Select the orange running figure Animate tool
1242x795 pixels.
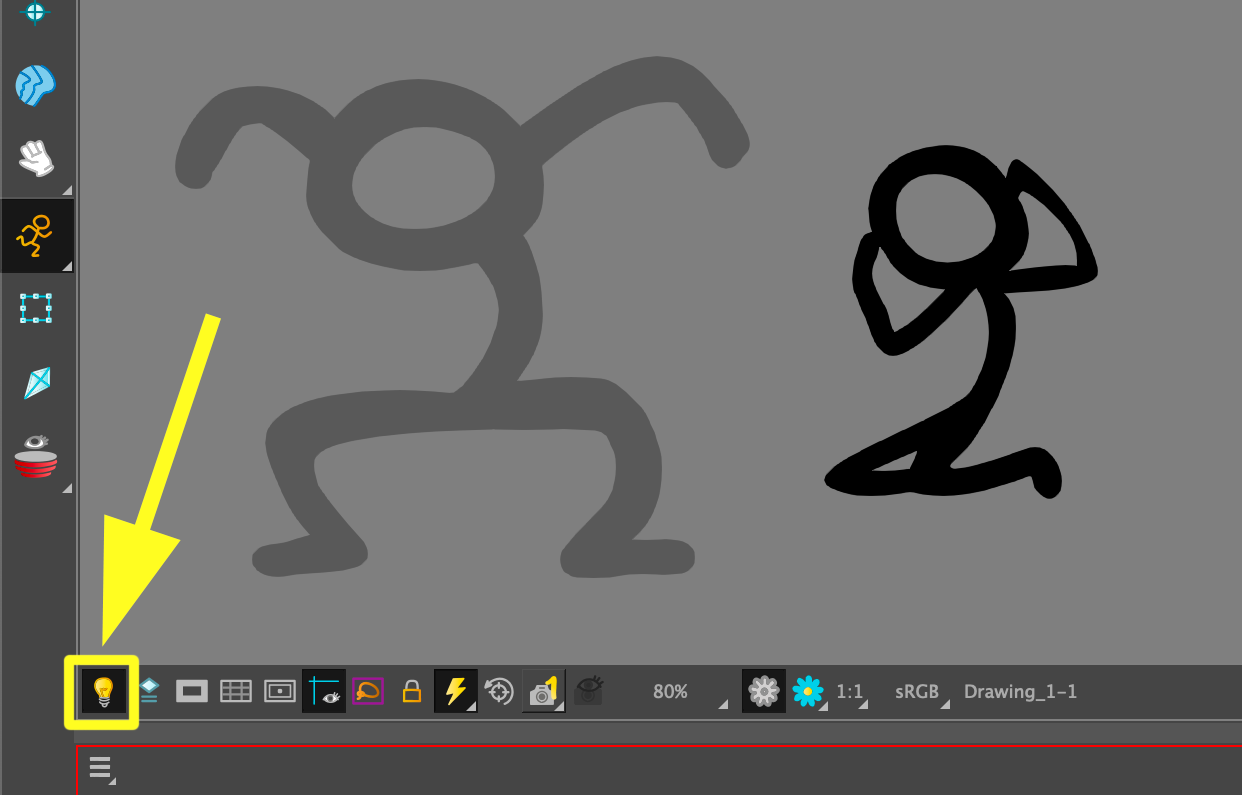[x=36, y=234]
